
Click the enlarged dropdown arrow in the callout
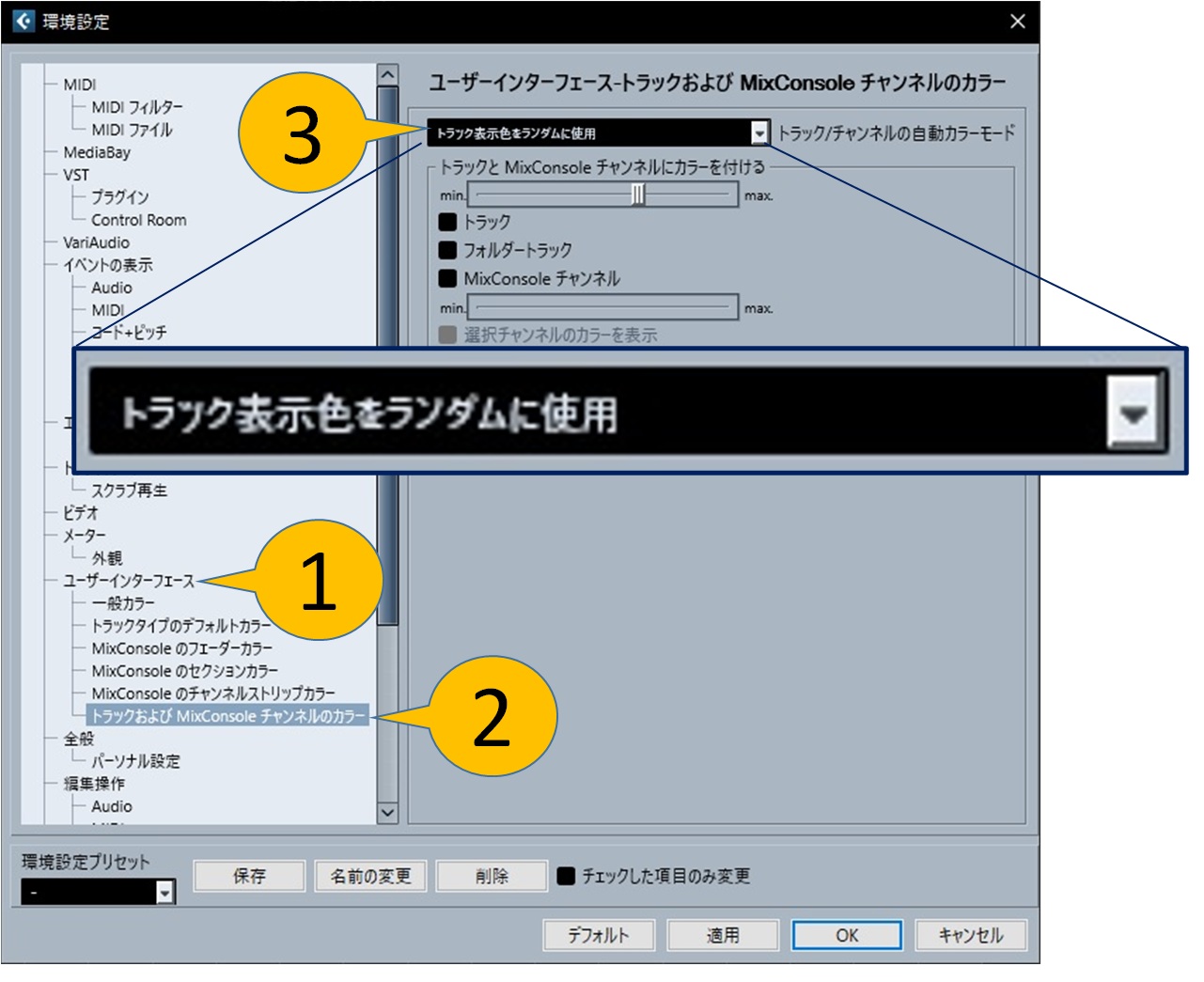(x=1134, y=413)
